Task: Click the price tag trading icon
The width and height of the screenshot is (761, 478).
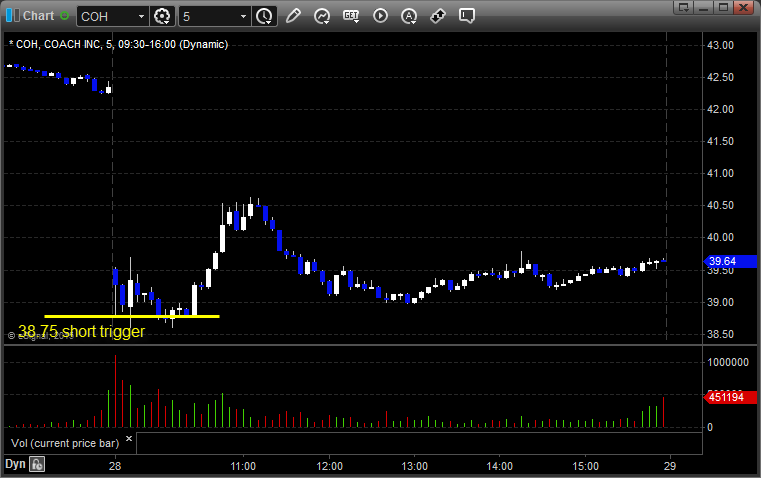Action: point(438,16)
